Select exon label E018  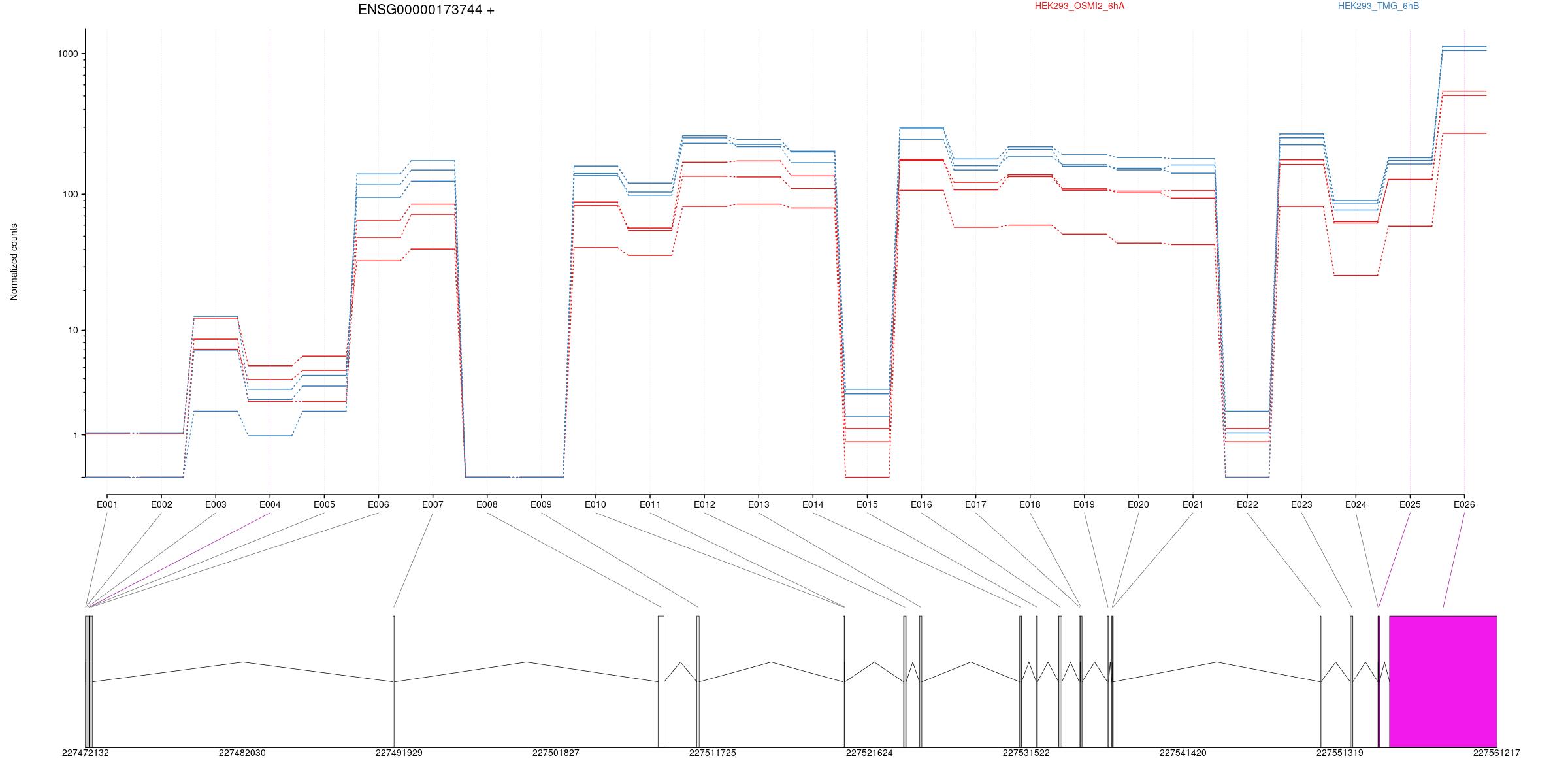tap(1030, 504)
